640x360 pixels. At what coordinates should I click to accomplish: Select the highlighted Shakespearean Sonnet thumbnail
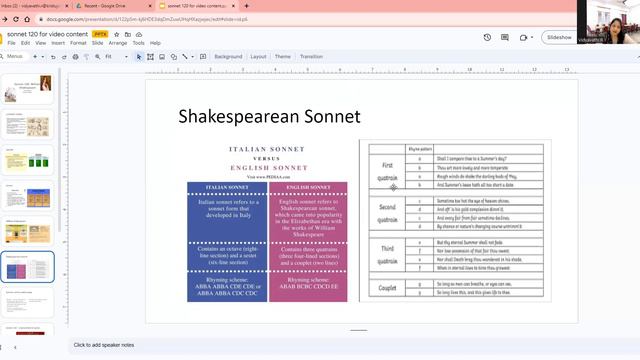[28, 267]
